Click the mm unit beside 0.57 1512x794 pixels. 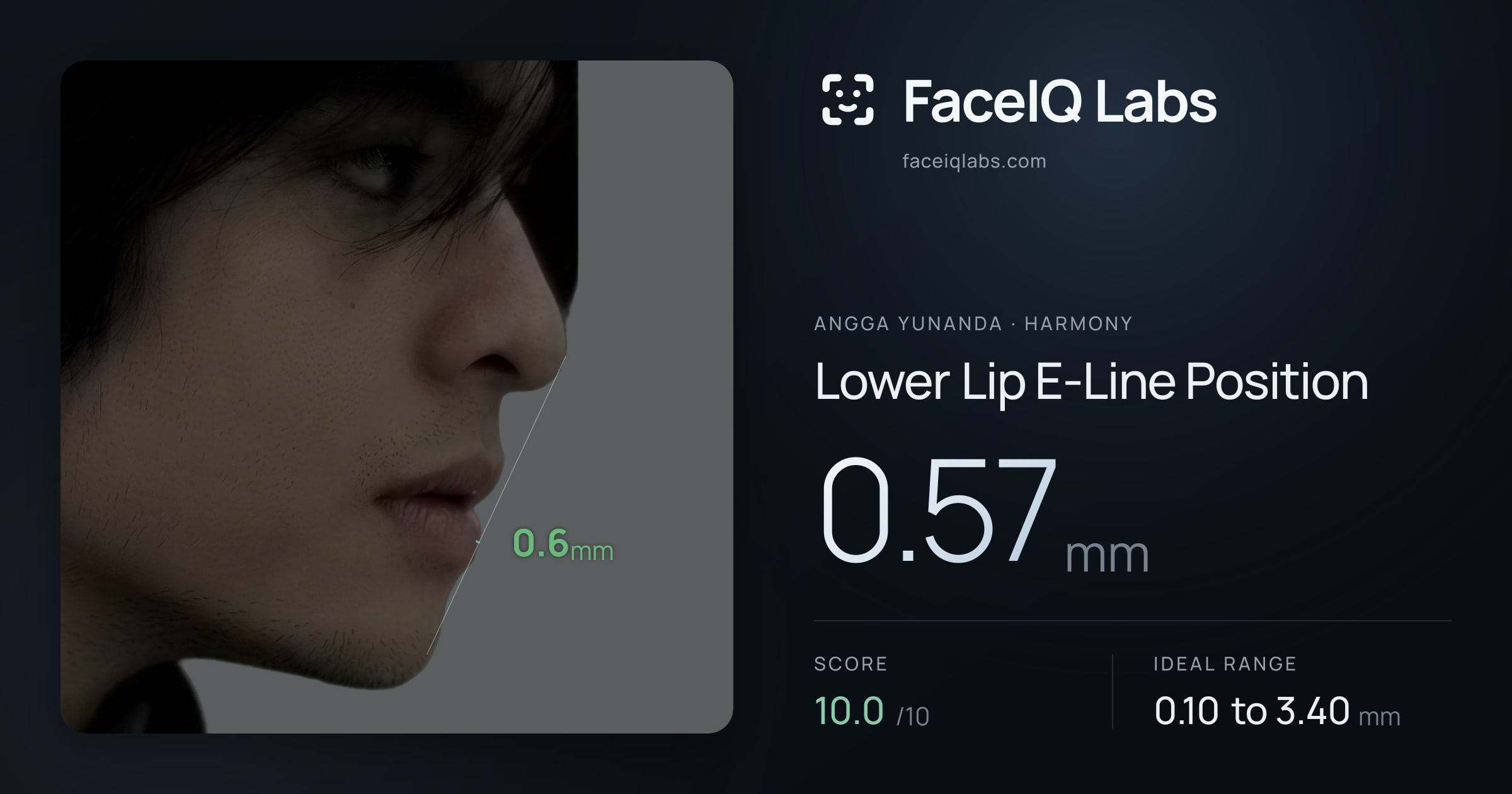1107,555
